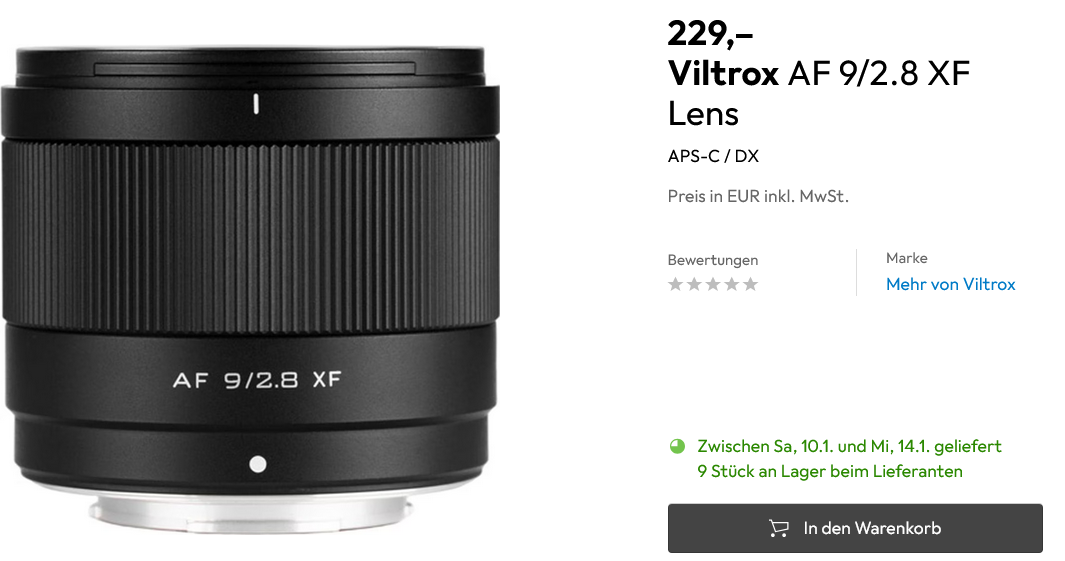The width and height of the screenshot is (1065, 561).
Task: Click the Bewertungen heading
Action: pyautogui.click(x=712, y=259)
